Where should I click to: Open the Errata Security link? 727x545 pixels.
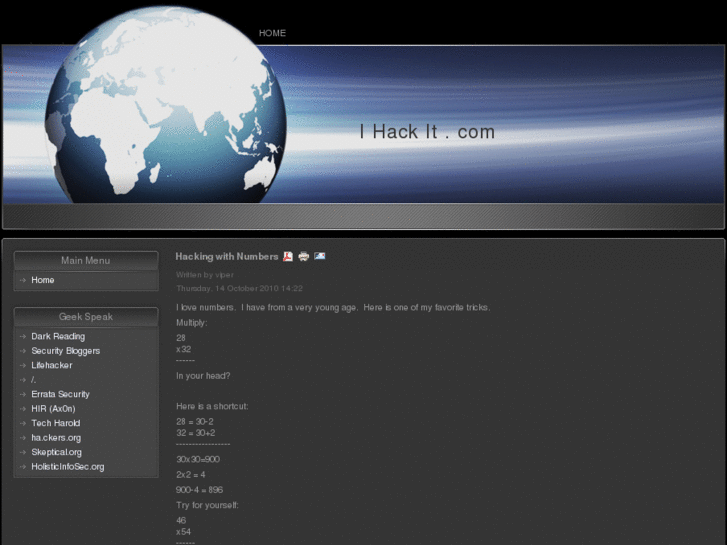coord(60,394)
